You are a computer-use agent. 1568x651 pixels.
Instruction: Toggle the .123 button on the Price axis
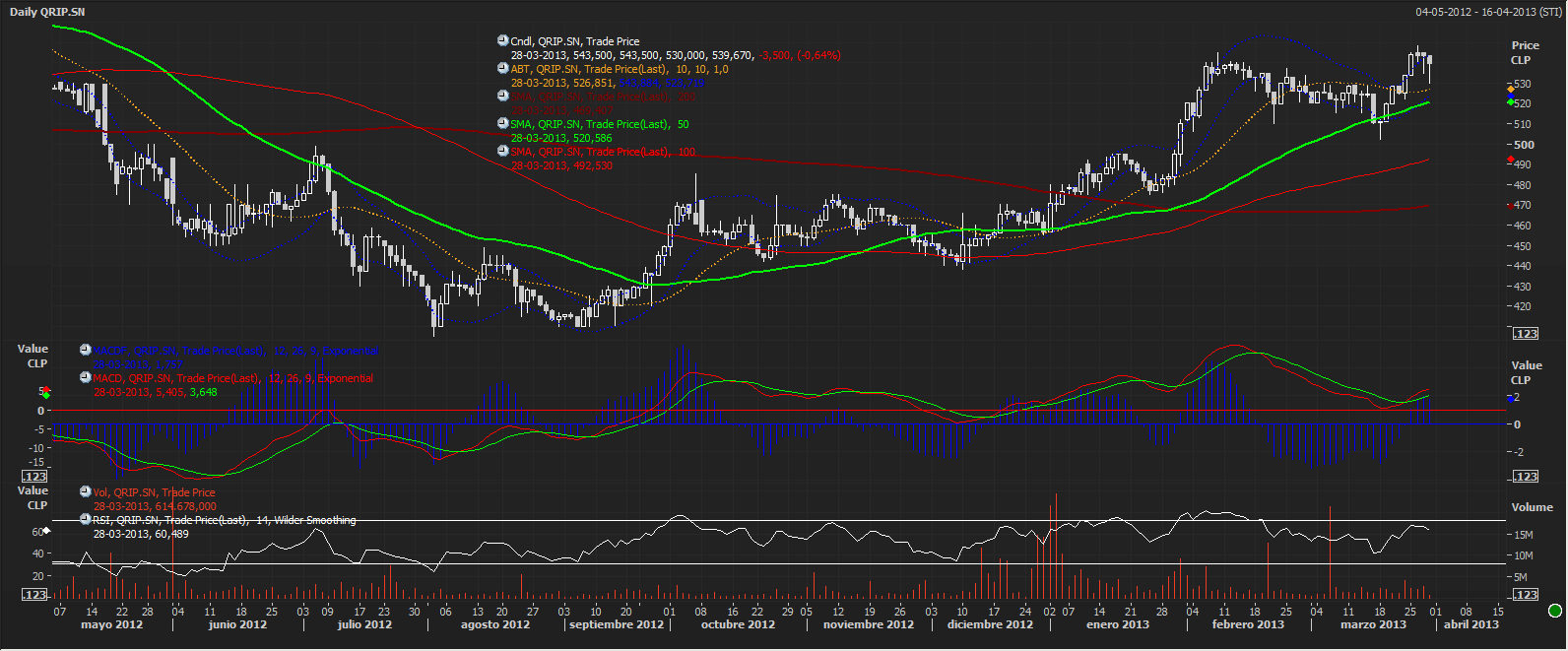(x=1526, y=334)
